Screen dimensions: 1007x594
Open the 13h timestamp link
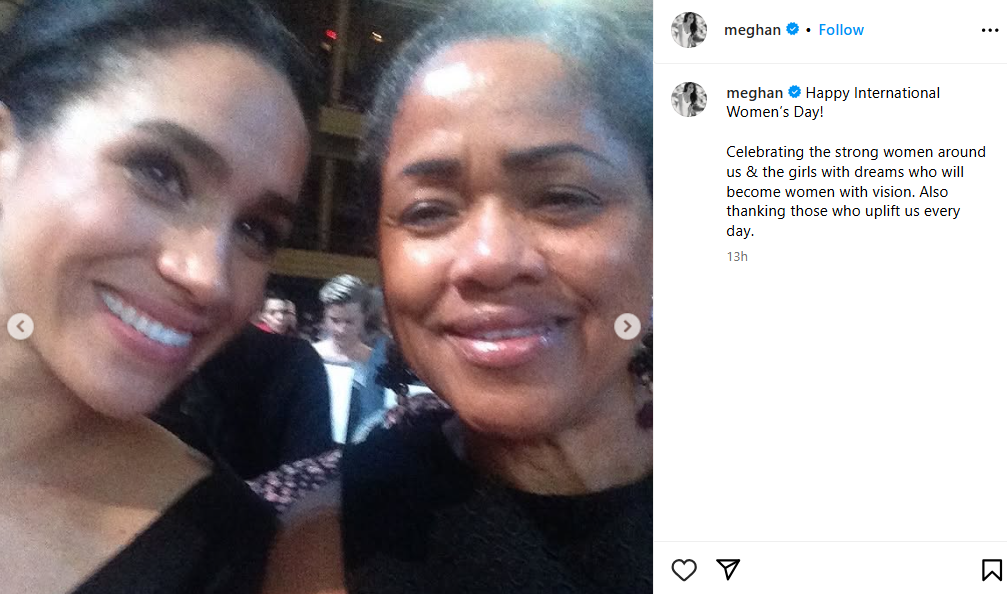[737, 257]
